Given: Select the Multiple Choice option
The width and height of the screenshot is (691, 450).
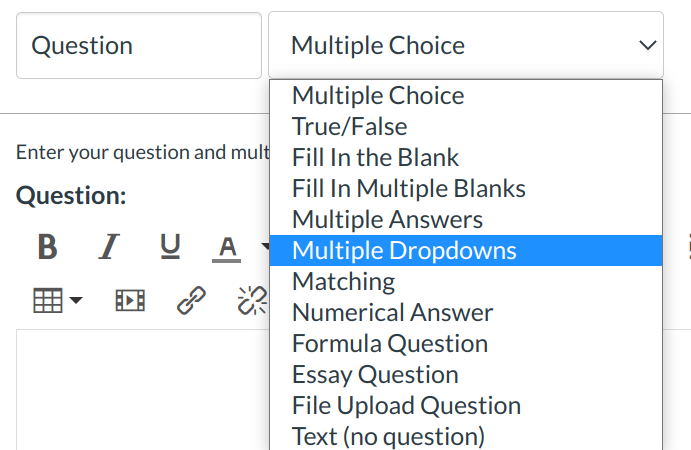Looking at the screenshot, I should pos(378,96).
